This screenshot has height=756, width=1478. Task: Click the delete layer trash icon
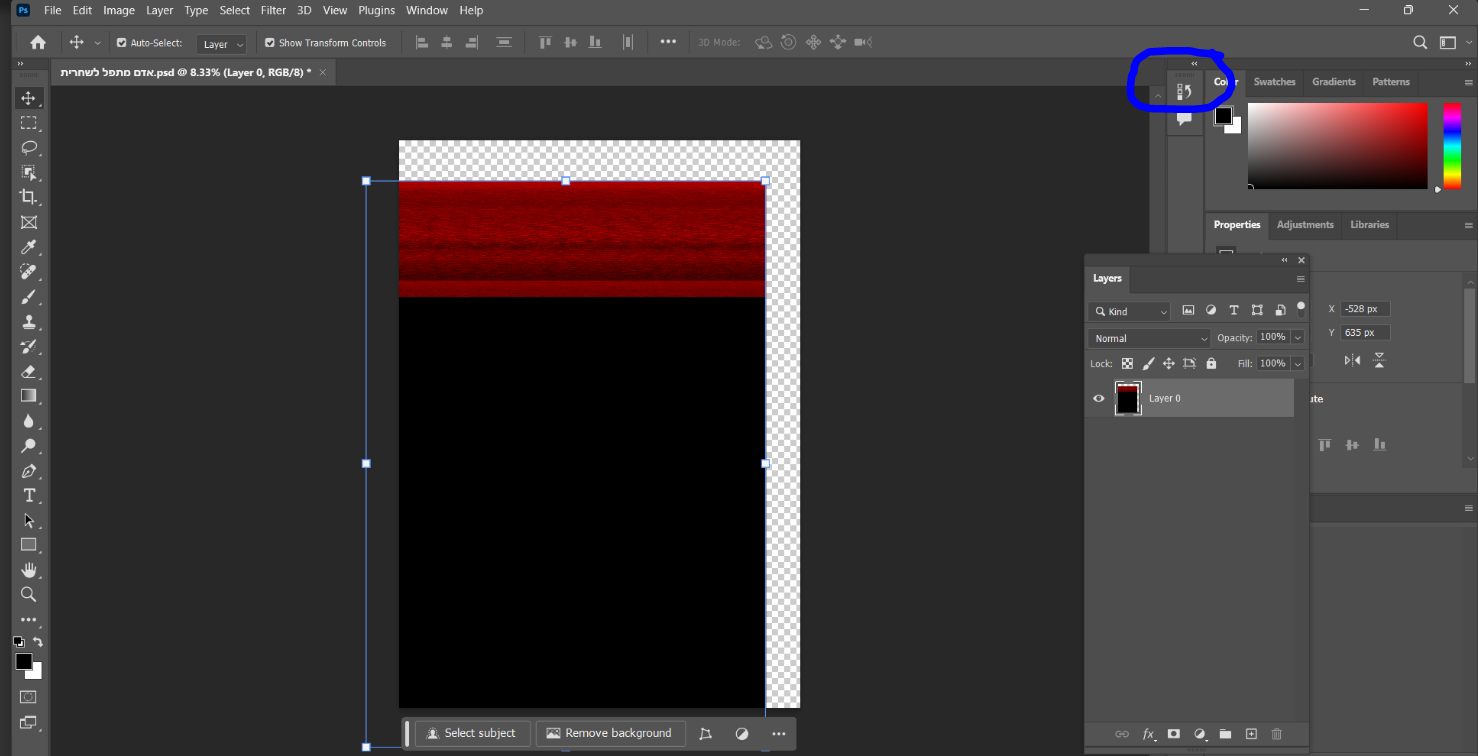tap(1276, 734)
